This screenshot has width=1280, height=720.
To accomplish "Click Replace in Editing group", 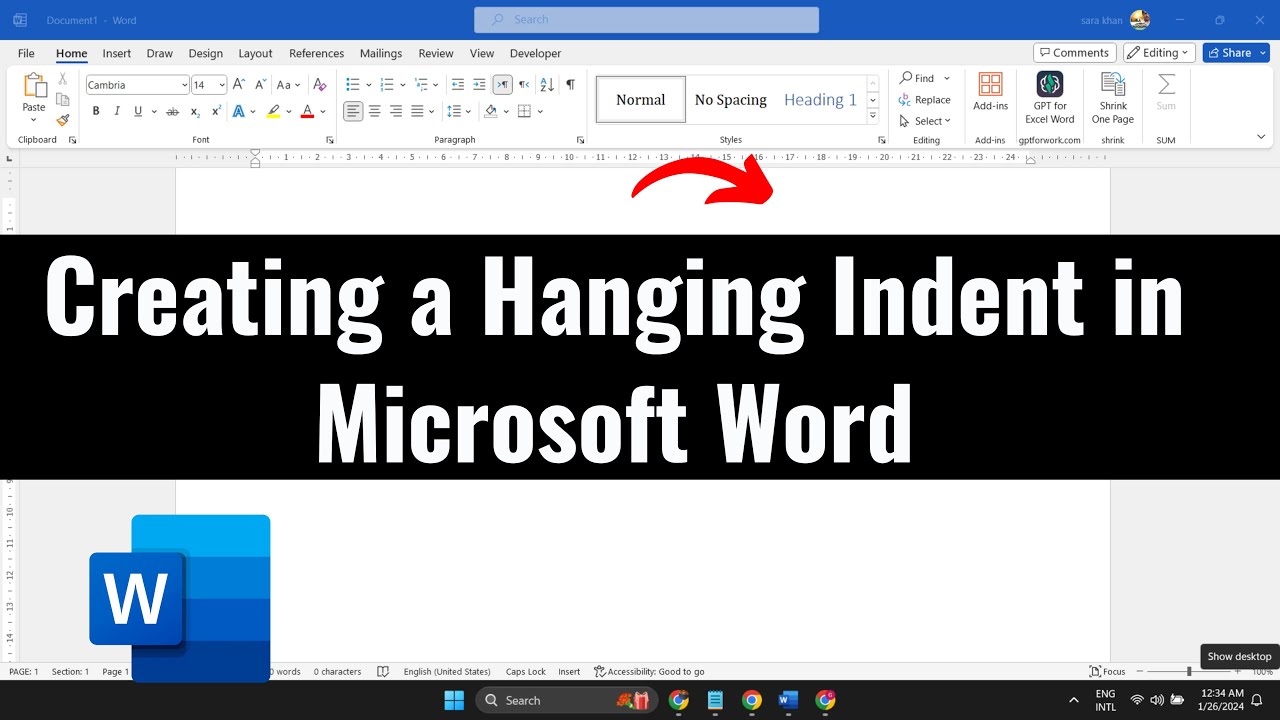I will (925, 100).
